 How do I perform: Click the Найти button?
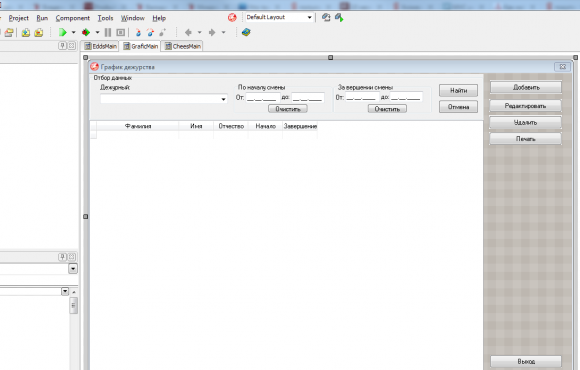click(458, 91)
